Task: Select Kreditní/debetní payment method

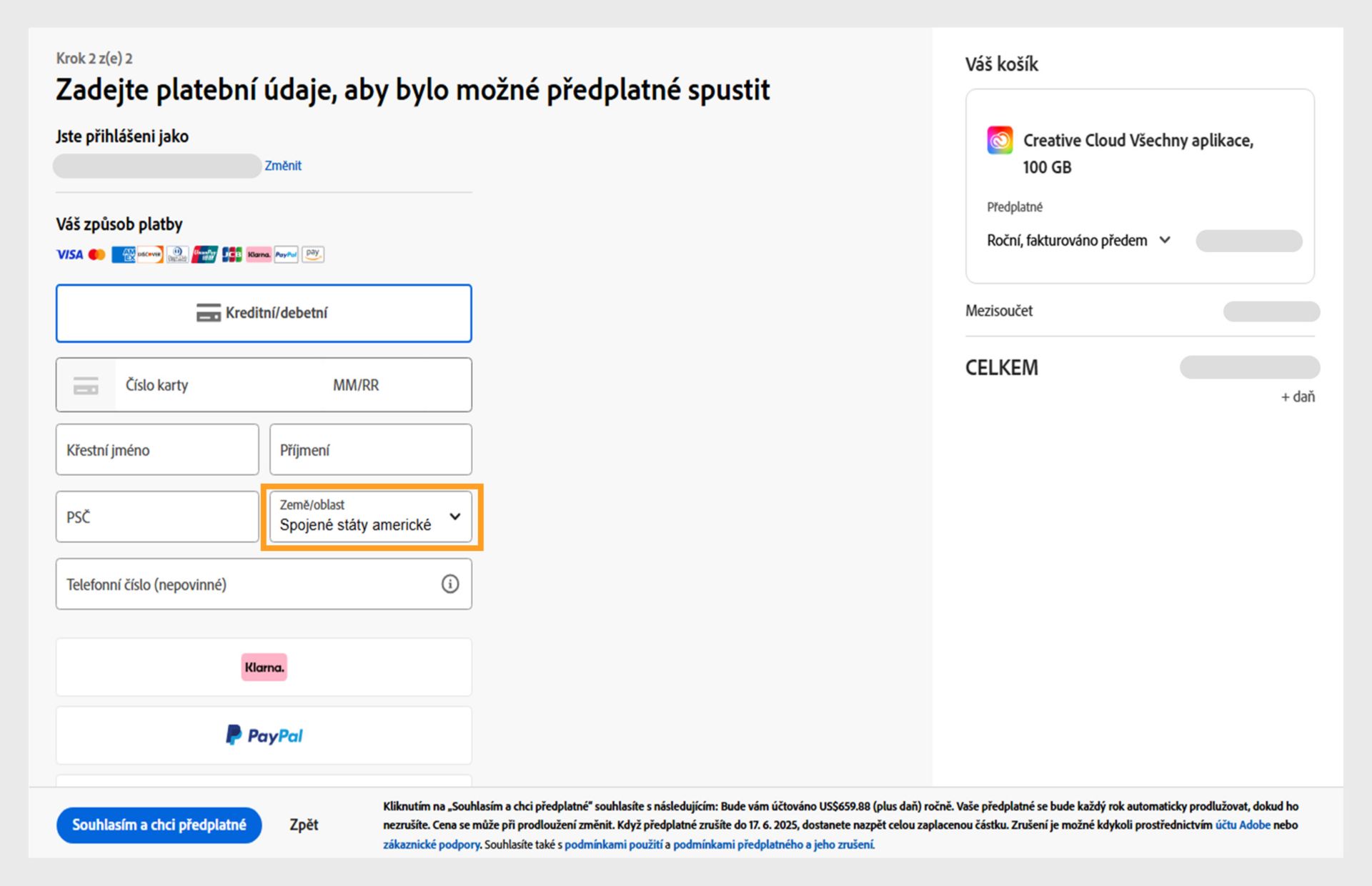Action: (264, 313)
